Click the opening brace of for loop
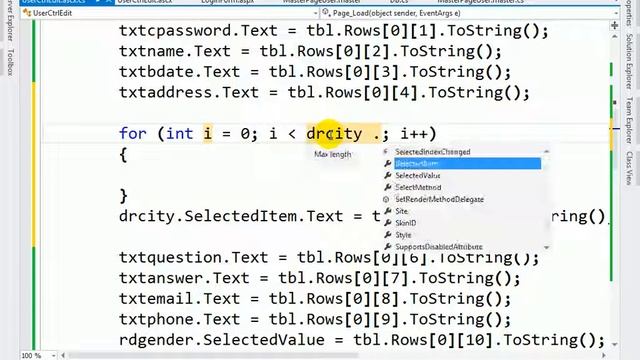The width and height of the screenshot is (640, 360). click(x=123, y=155)
